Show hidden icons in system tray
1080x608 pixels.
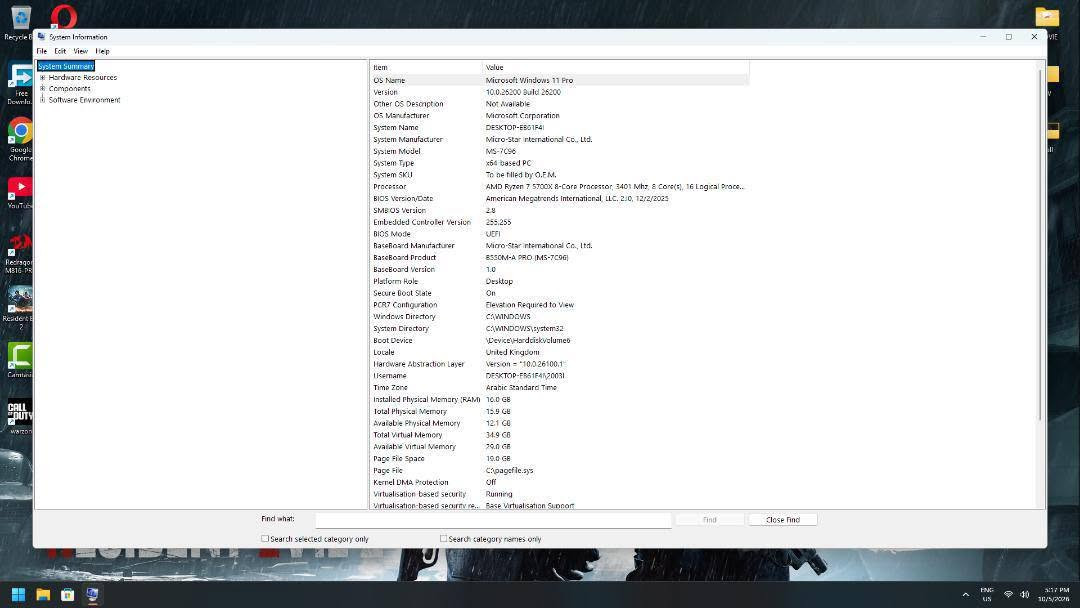966,595
